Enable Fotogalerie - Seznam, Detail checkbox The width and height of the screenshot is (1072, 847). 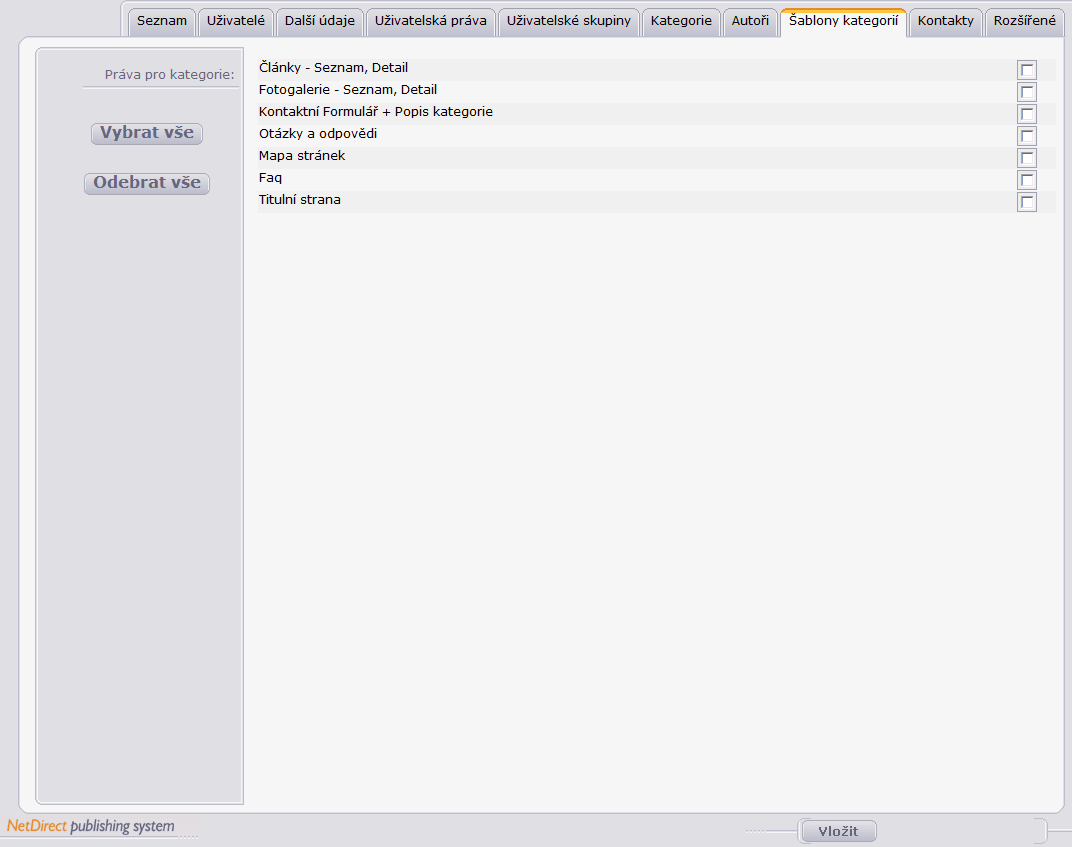tap(1026, 92)
